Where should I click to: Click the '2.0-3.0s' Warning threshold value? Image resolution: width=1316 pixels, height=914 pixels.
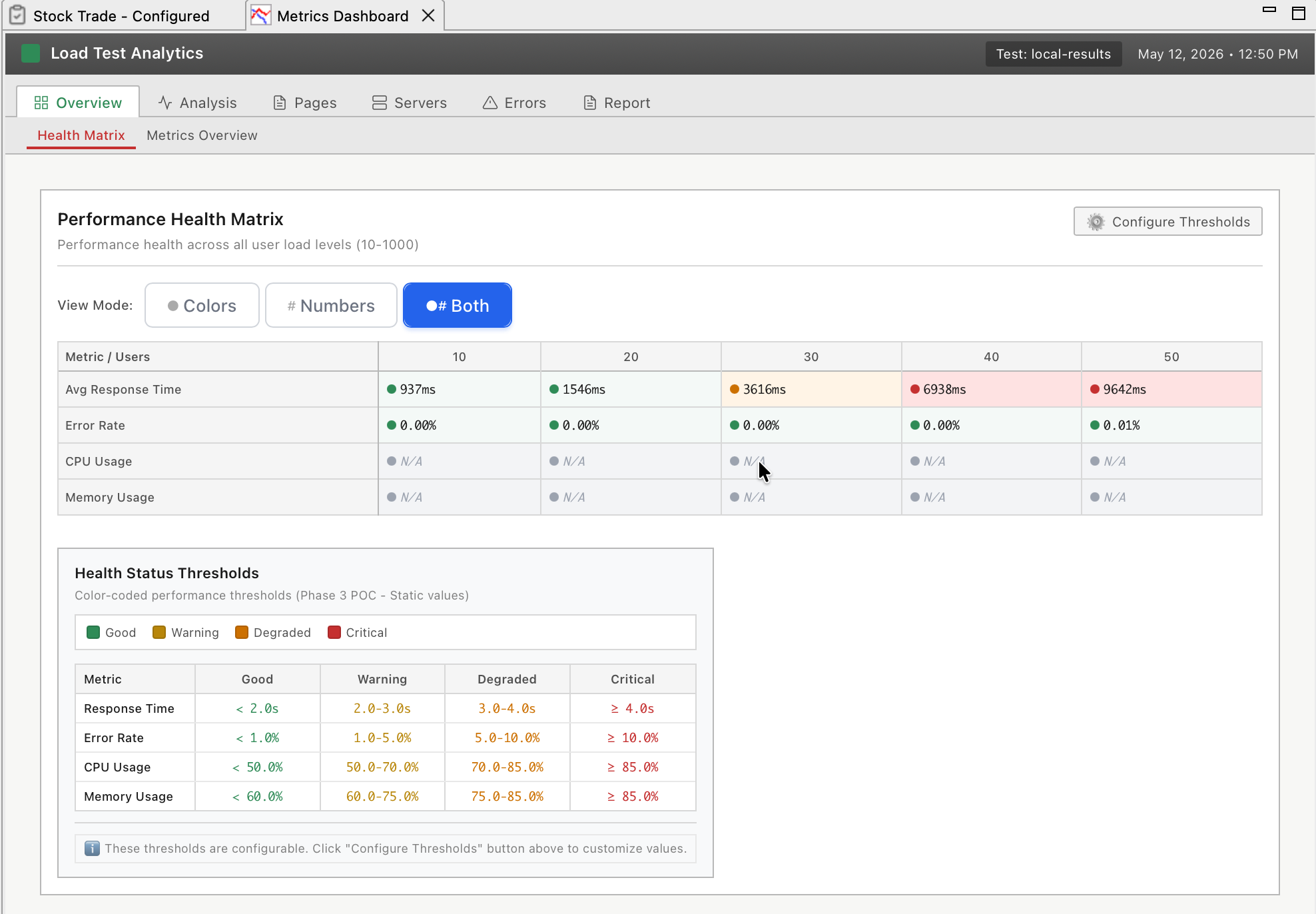point(382,708)
